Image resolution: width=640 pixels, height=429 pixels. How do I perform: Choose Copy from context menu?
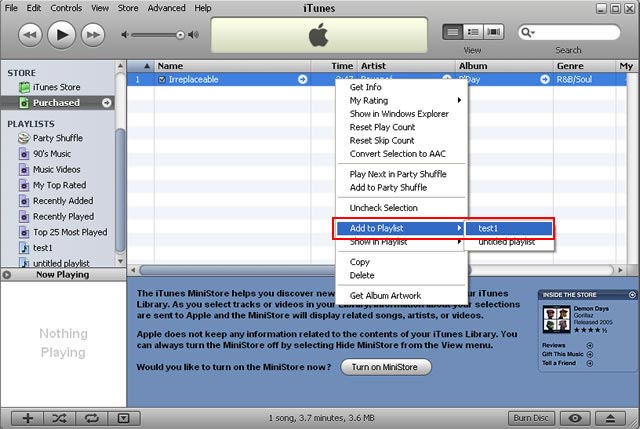click(402, 262)
